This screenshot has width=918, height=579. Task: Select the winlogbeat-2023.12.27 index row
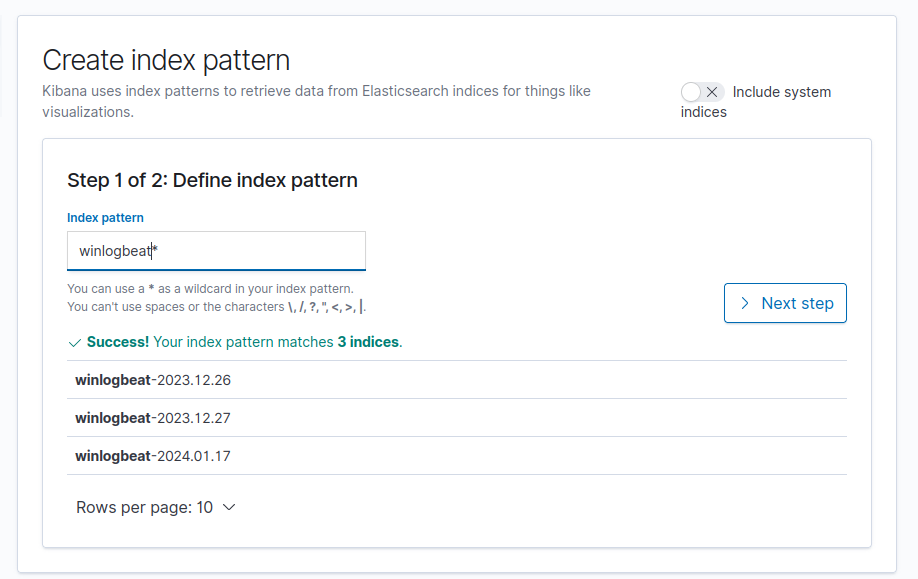[457, 418]
